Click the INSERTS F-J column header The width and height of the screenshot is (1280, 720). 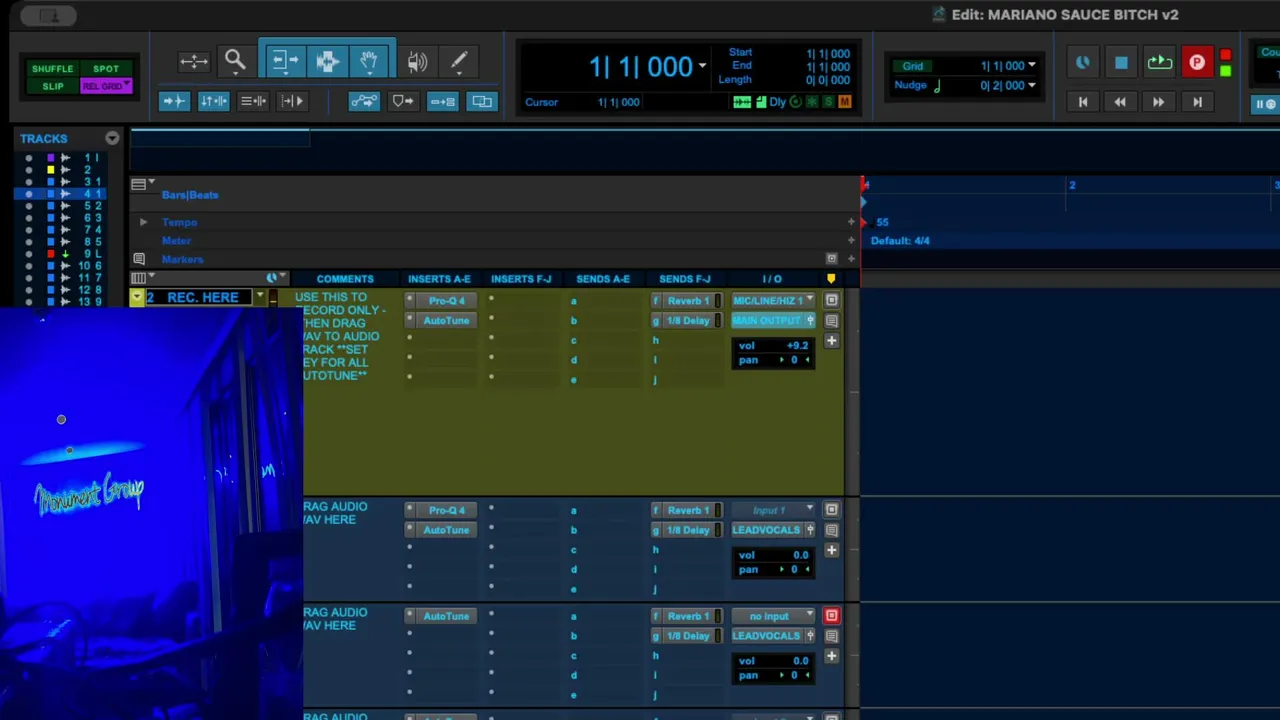(521, 279)
